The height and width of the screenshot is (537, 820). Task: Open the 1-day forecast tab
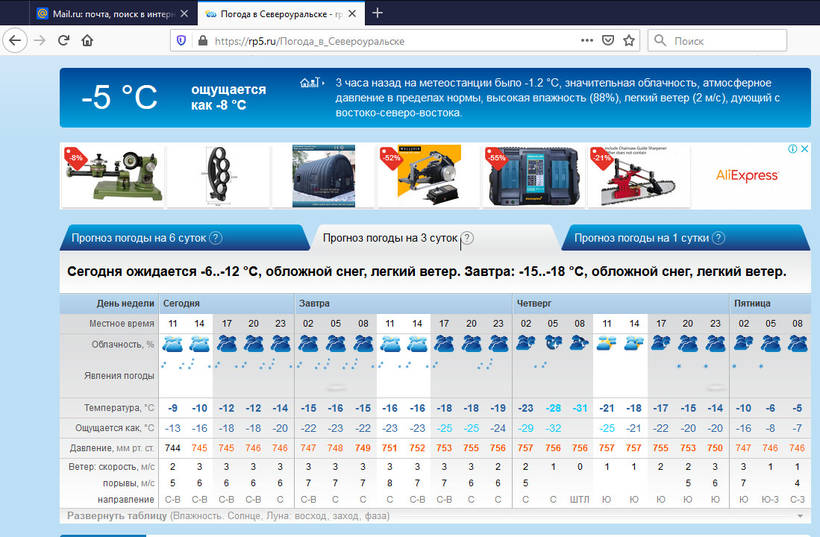(x=640, y=239)
